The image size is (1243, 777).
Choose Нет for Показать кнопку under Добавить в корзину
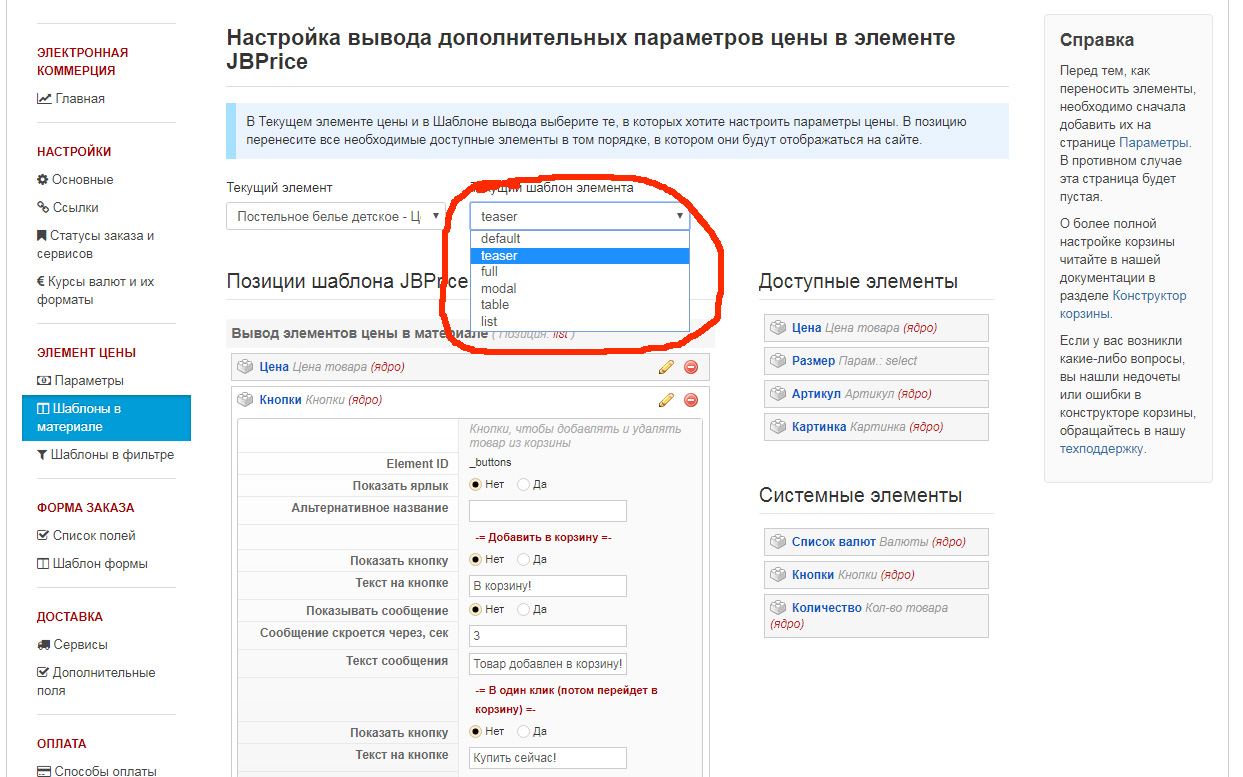476,560
